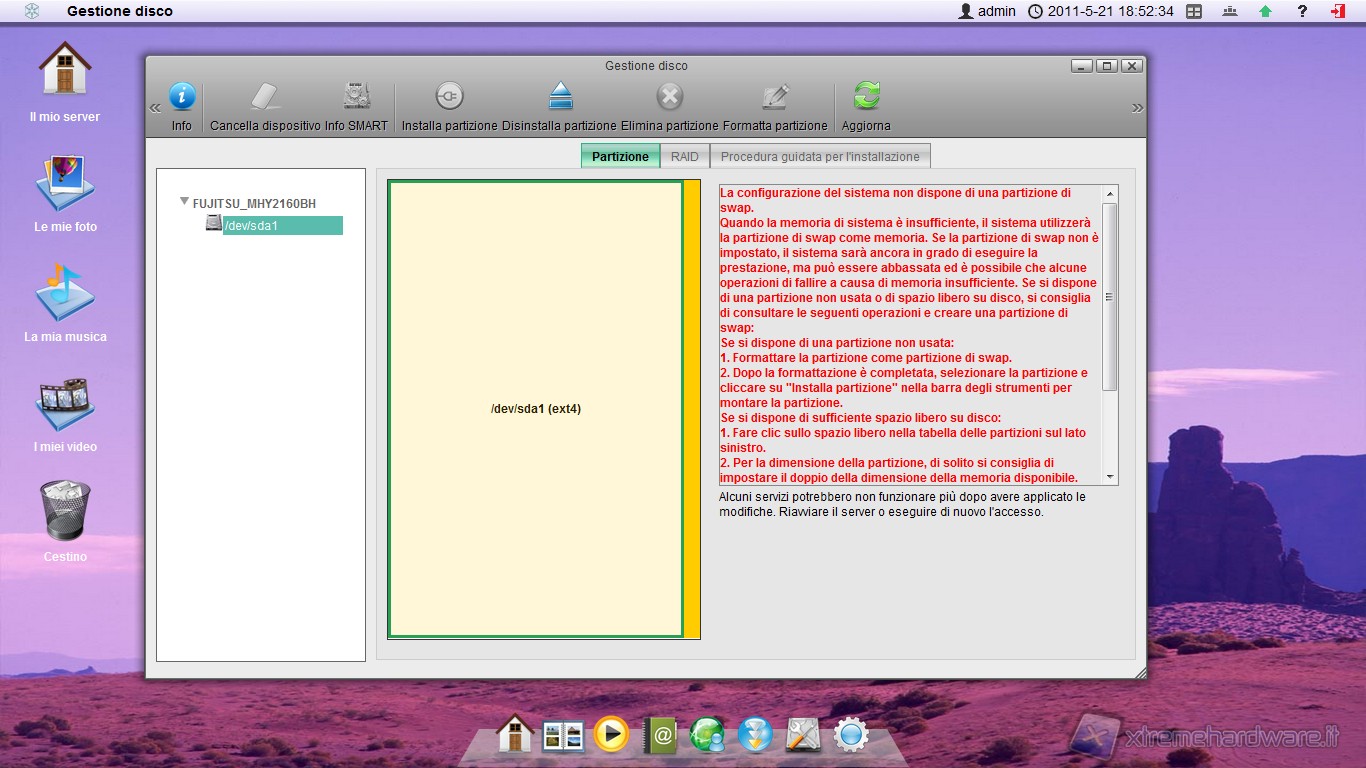Viewport: 1366px width, 768px height.
Task: Switch to the RAID tab
Action: pos(685,157)
